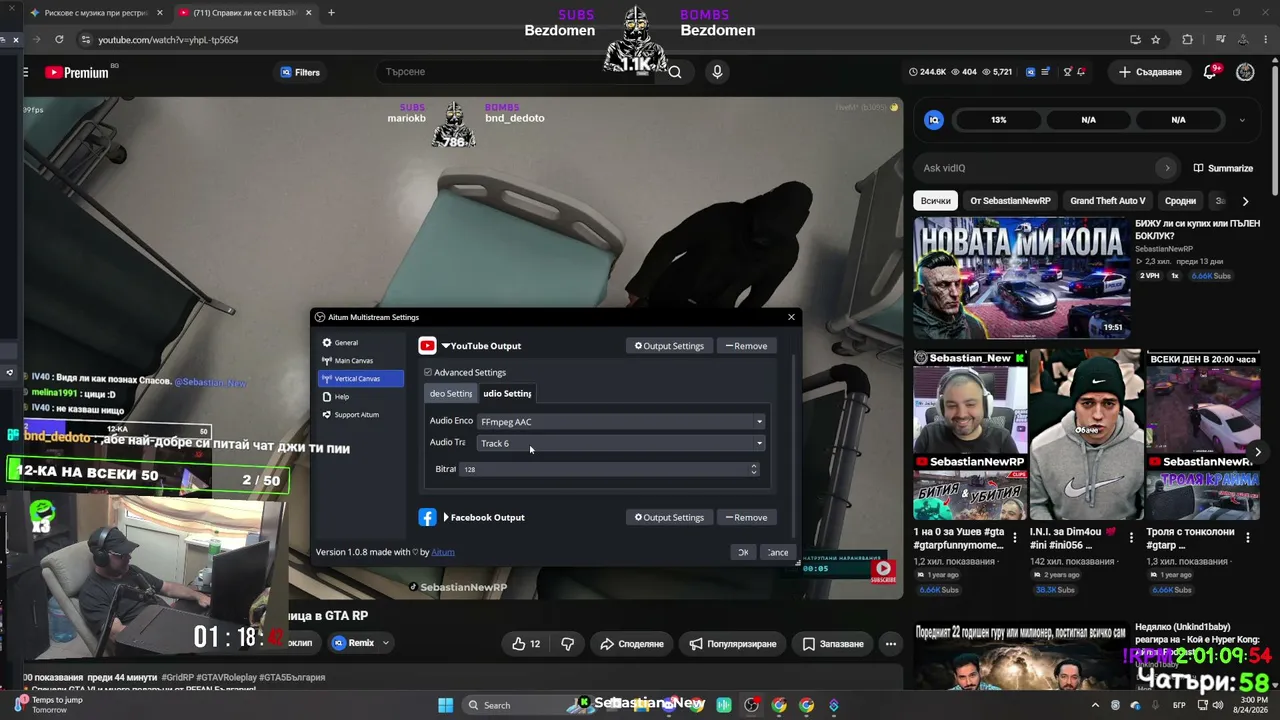This screenshot has height=720, width=1280.
Task: Bookmark this page with the star icon
Action: click(x=1156, y=40)
